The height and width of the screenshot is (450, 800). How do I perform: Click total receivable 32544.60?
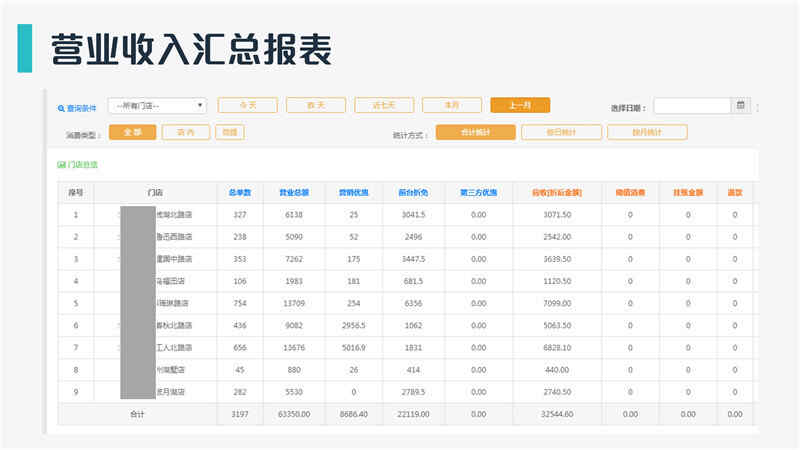pos(557,414)
